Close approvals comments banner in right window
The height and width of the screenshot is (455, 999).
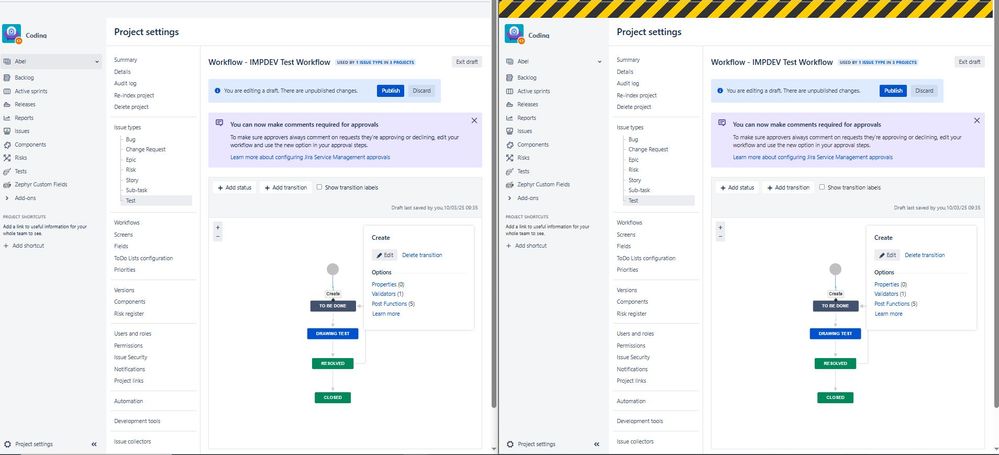[977, 120]
